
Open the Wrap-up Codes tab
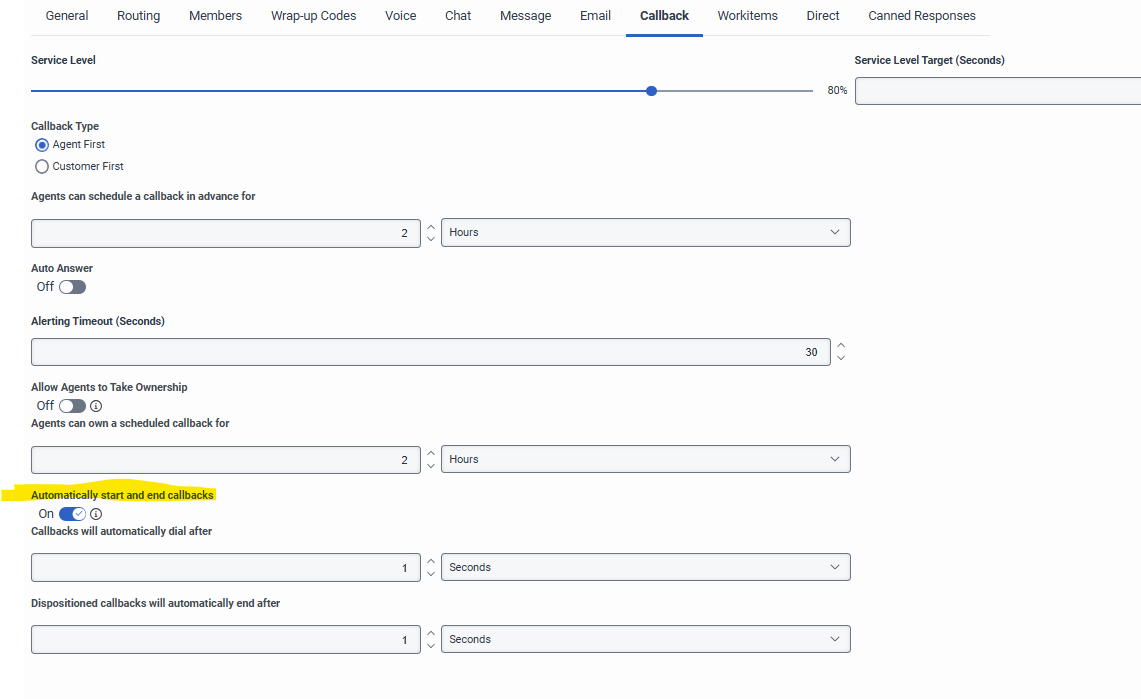pyautogui.click(x=313, y=16)
